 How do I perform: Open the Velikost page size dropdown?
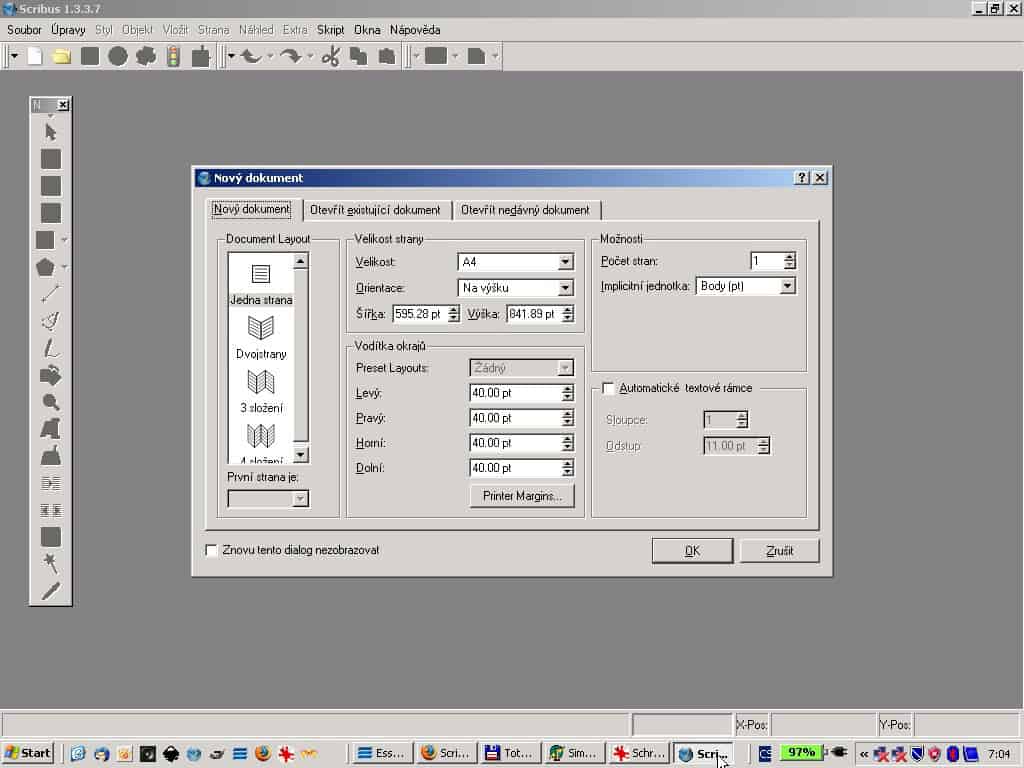[565, 262]
